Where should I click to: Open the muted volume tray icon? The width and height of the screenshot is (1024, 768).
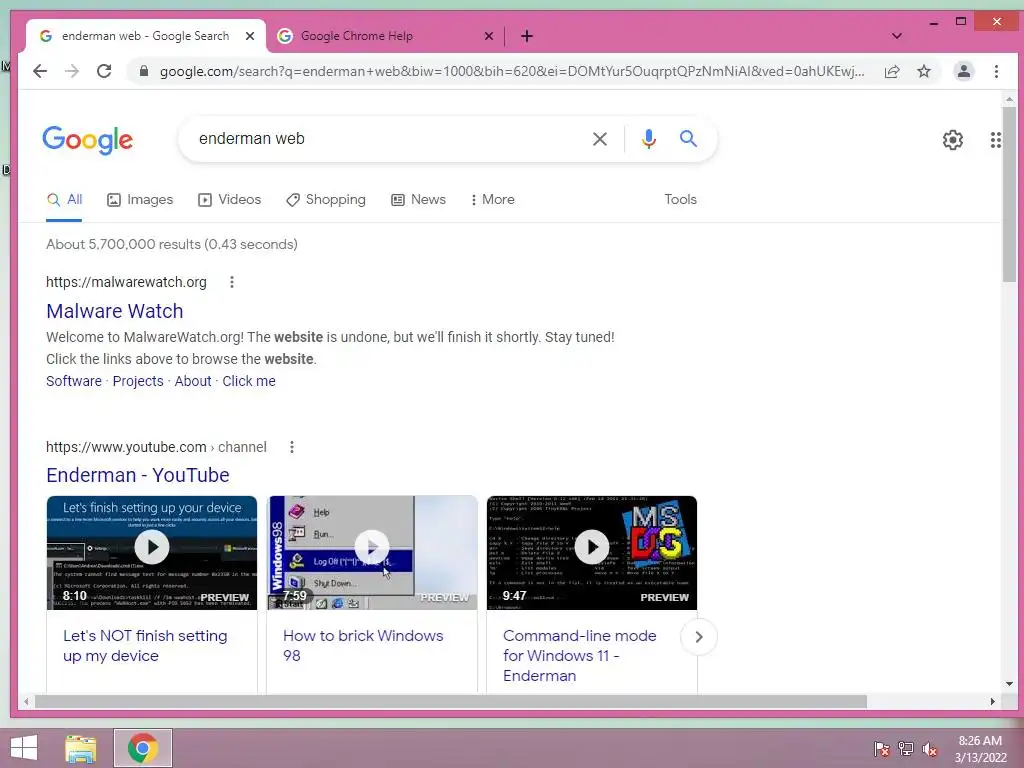930,749
